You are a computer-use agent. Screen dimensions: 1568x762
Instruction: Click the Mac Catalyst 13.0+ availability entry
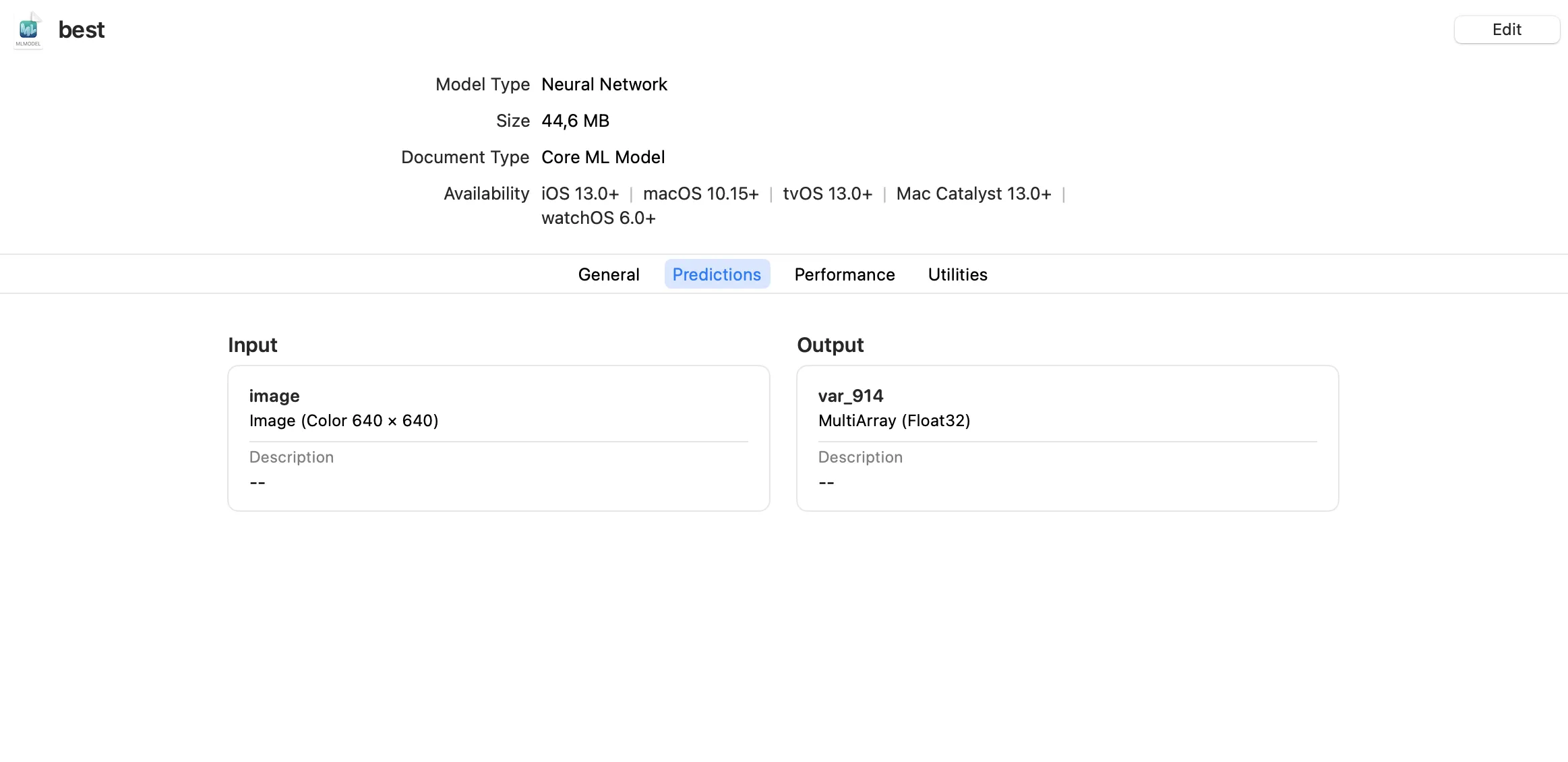point(973,194)
